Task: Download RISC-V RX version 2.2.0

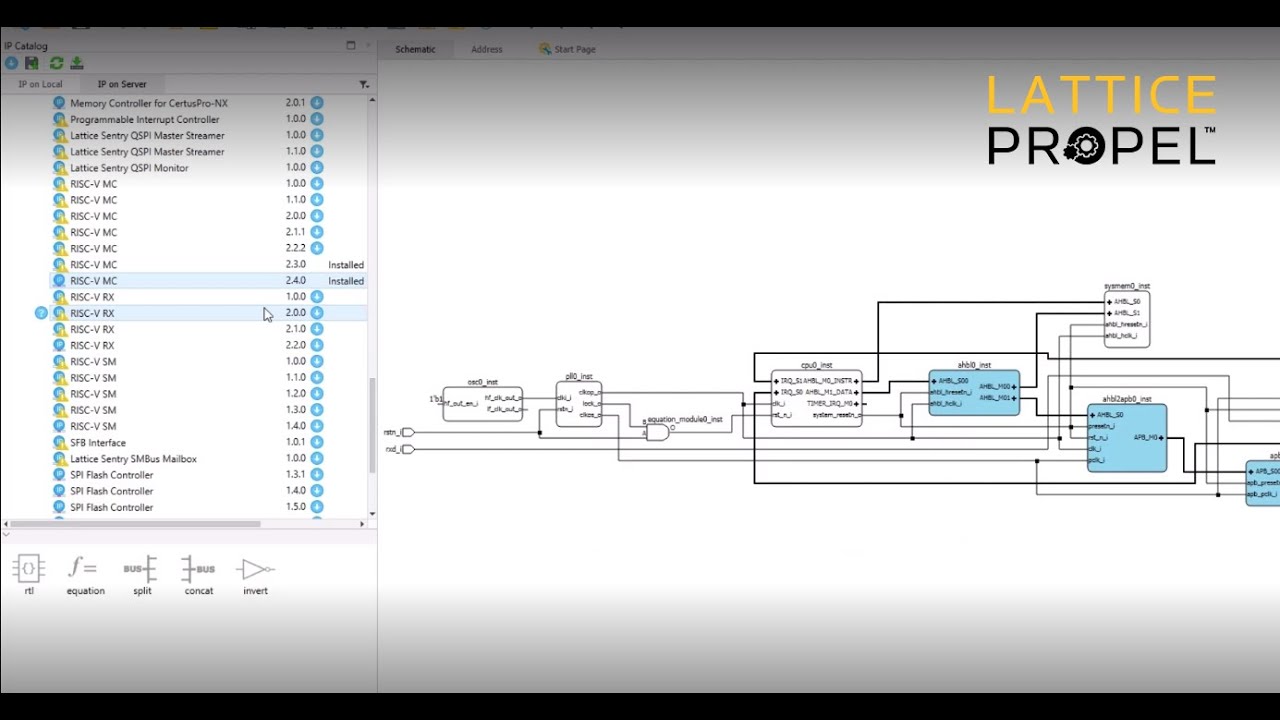Action: click(317, 344)
